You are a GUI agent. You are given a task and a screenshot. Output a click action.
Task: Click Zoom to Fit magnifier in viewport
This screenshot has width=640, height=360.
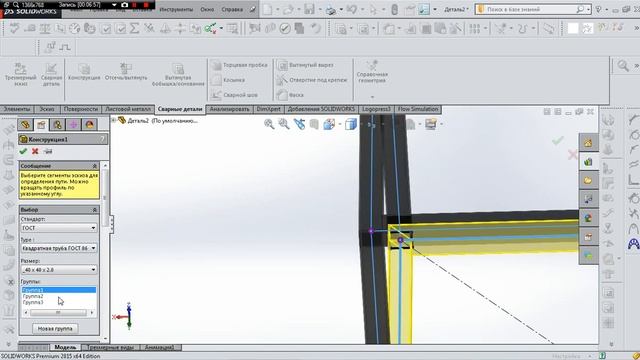(269, 124)
